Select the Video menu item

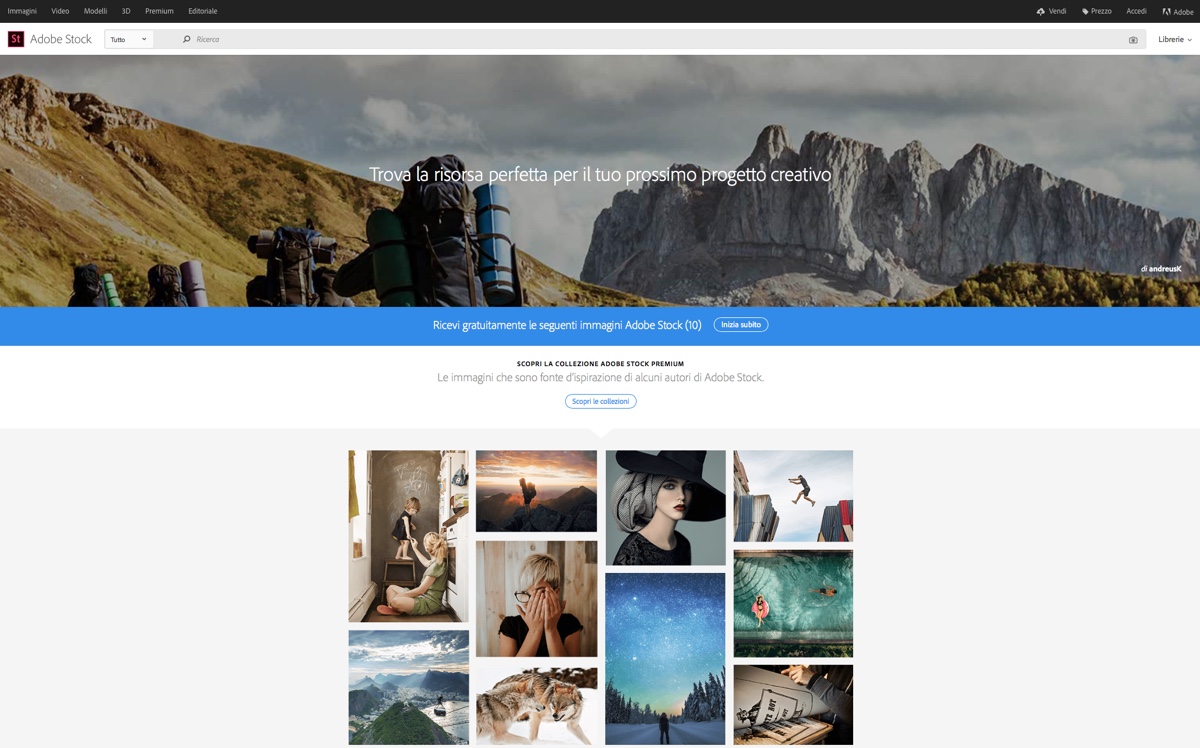59,11
